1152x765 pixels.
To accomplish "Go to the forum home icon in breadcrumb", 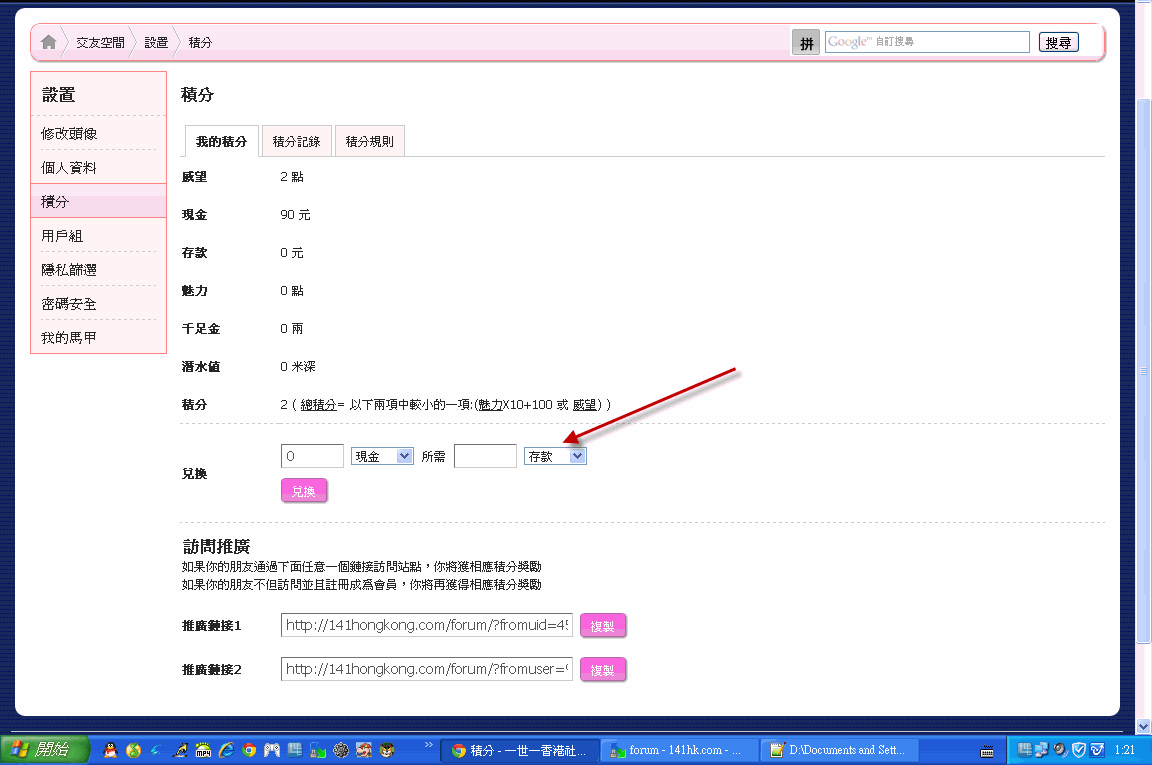I will click(x=48, y=42).
